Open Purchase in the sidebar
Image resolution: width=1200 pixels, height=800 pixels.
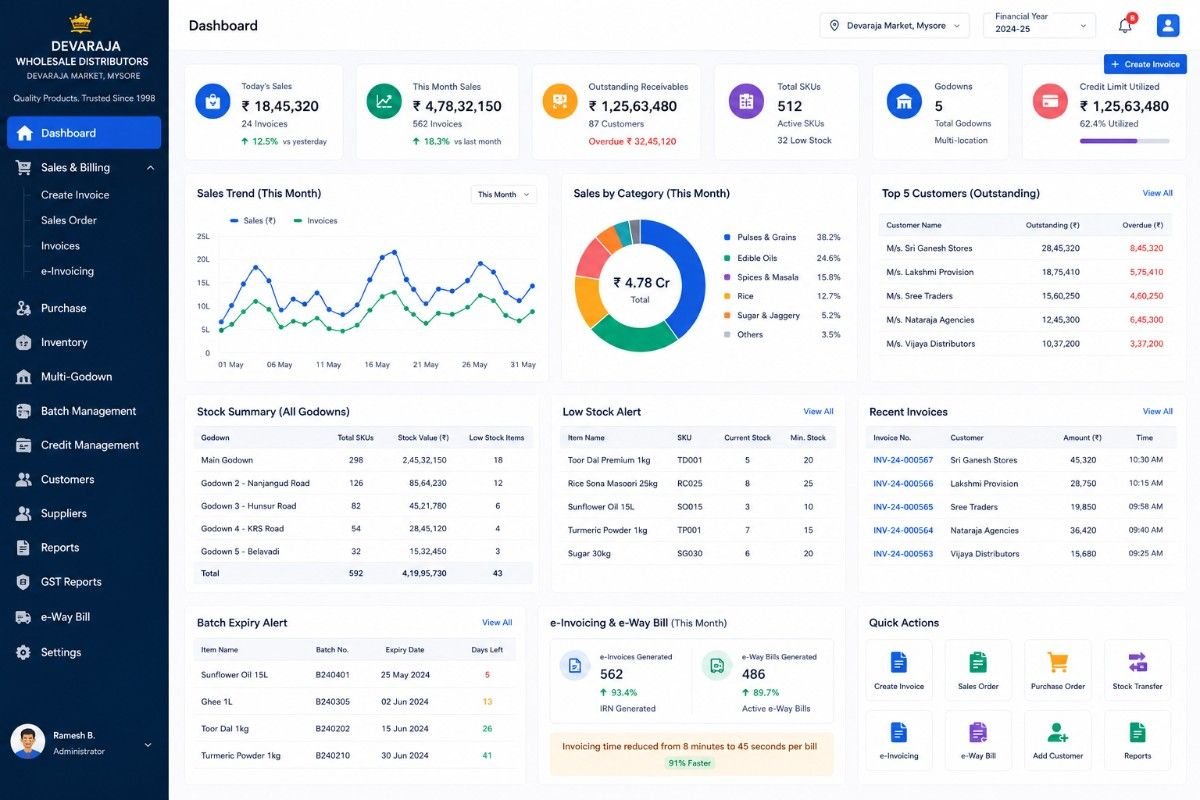click(84, 308)
